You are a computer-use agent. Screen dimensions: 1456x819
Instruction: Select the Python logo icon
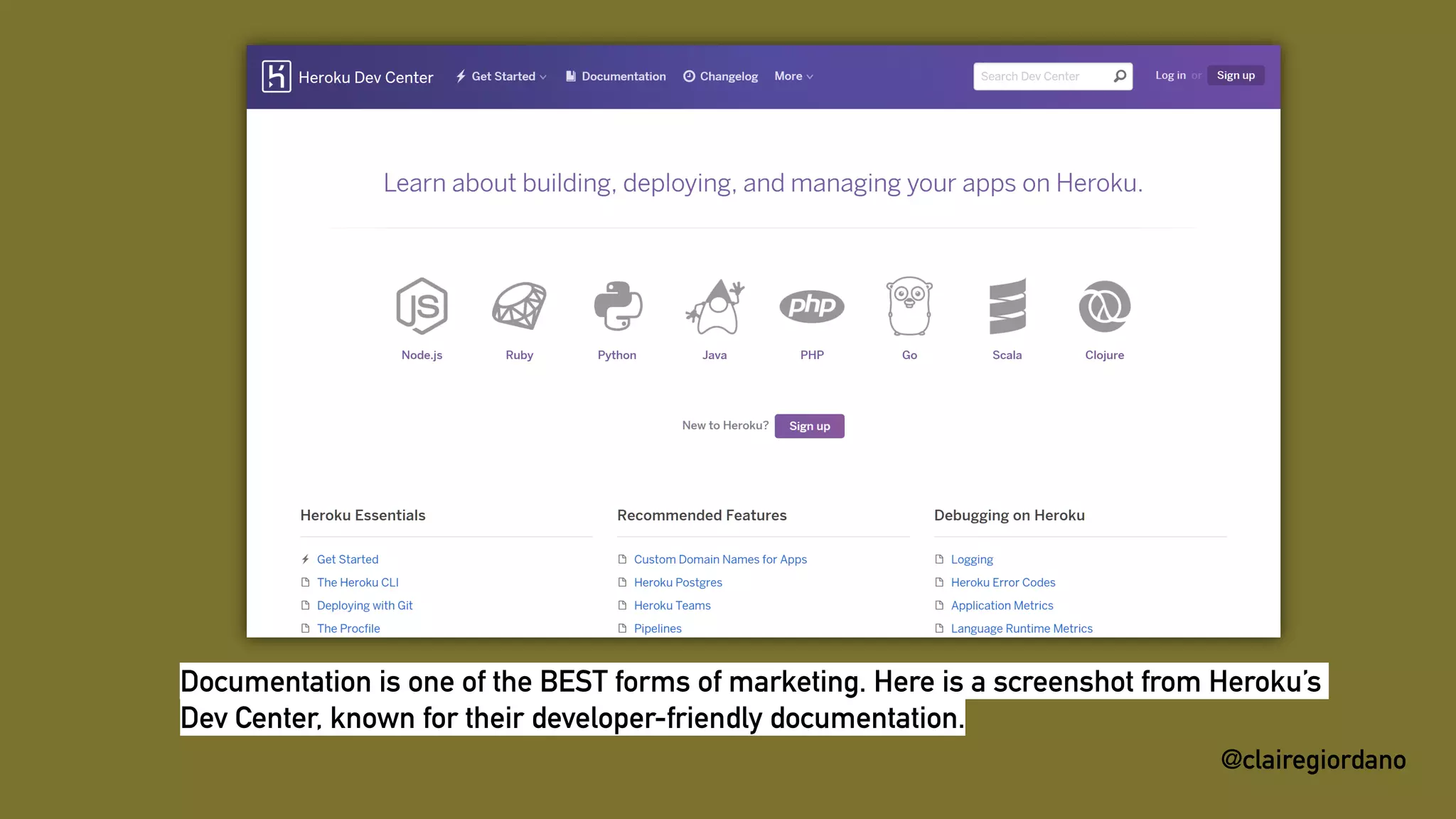[x=617, y=306]
